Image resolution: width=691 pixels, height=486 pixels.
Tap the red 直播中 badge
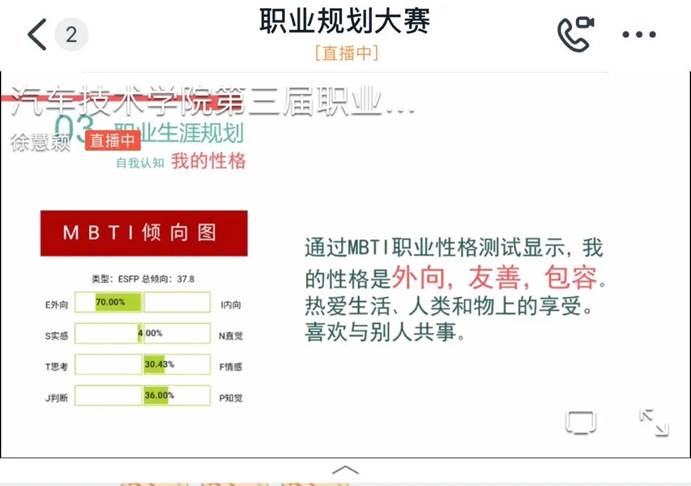point(113,141)
